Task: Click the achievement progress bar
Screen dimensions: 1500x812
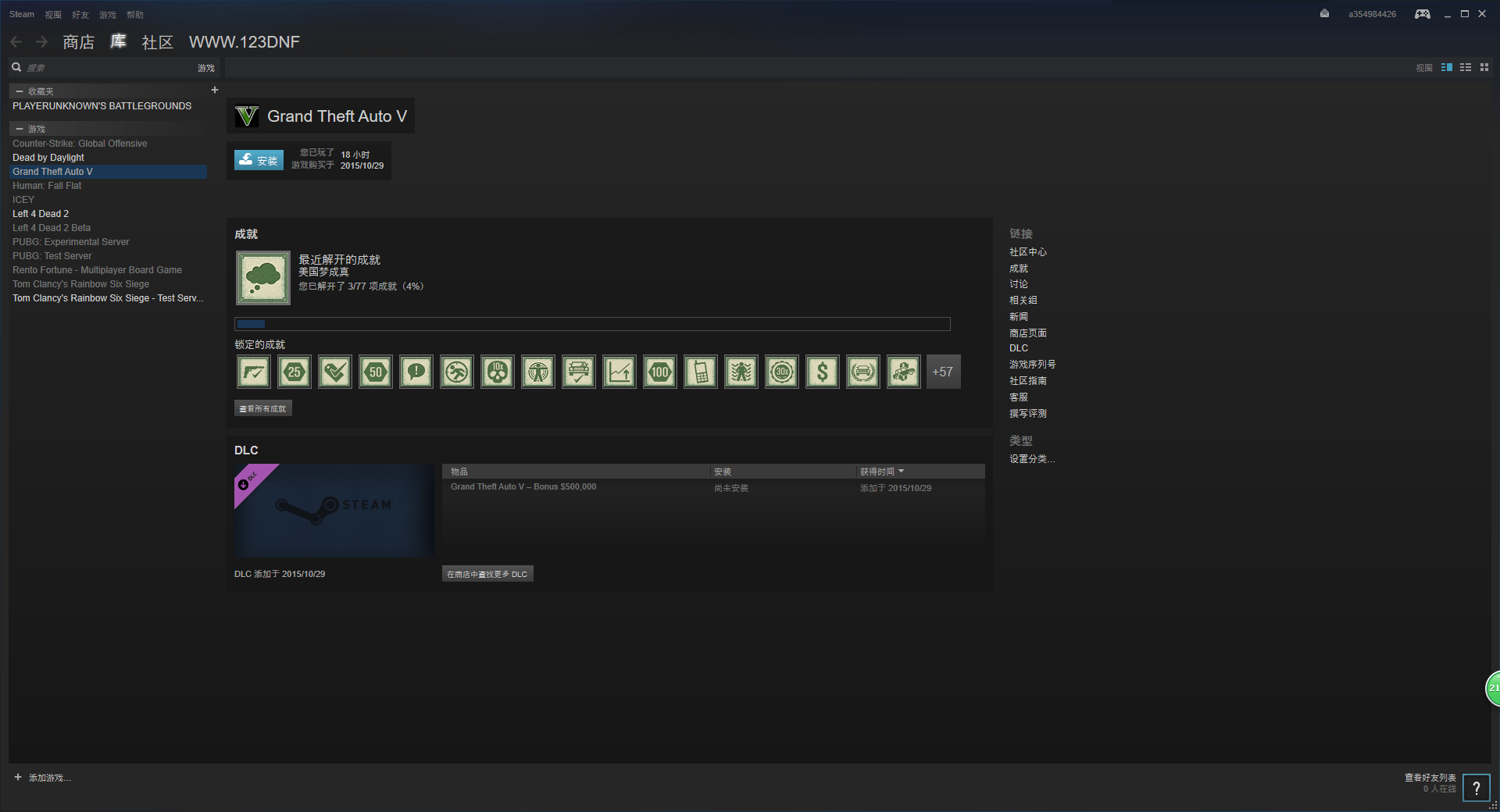Action: [x=592, y=324]
